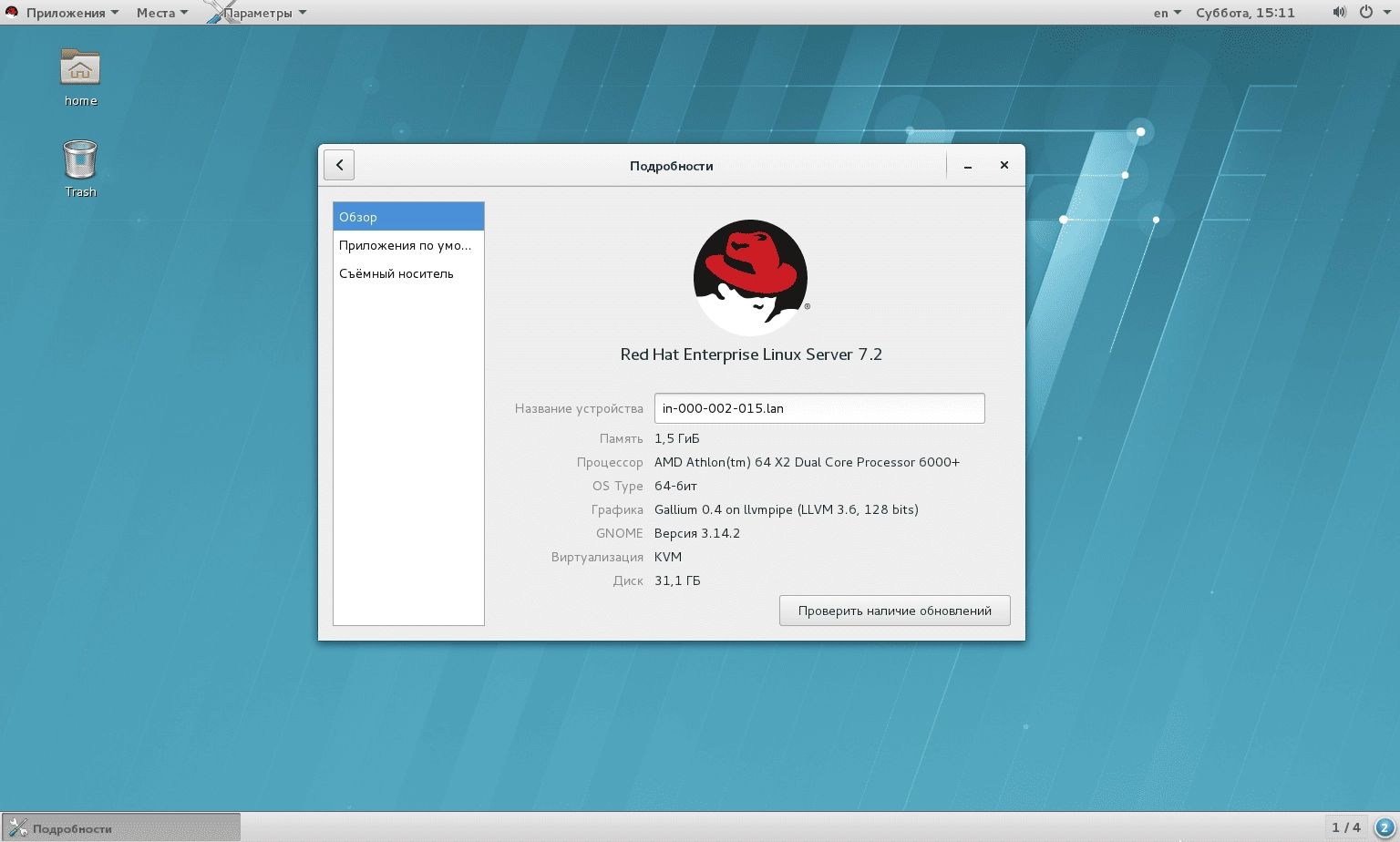Image resolution: width=1400 pixels, height=842 pixels.
Task: Click the Red Hat logo in top-left corner
Action: (x=12, y=13)
